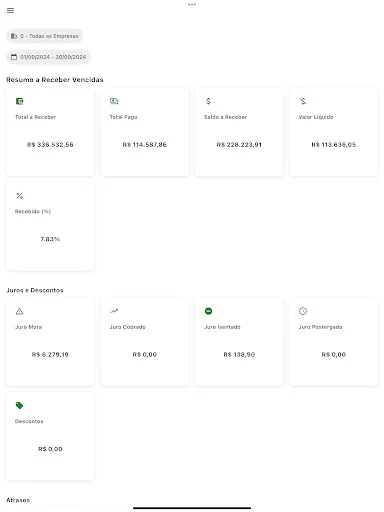Click the Atrasos section heading
This screenshot has height=512, width=384.
[18, 500]
